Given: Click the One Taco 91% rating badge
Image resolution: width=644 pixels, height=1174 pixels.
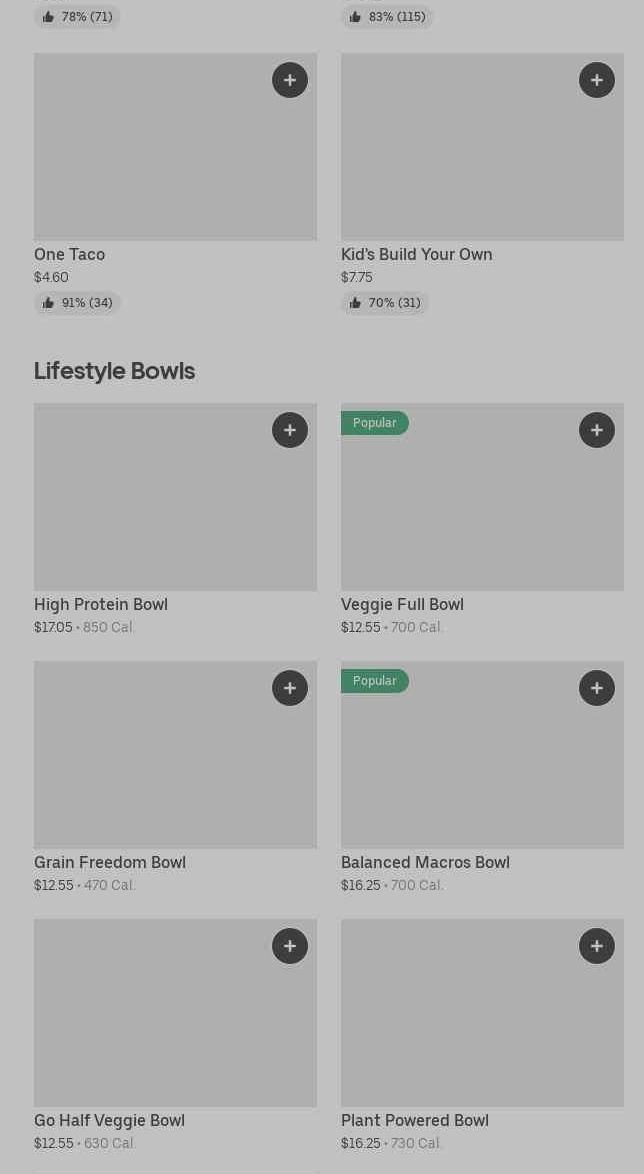Looking at the screenshot, I should click(77, 303).
